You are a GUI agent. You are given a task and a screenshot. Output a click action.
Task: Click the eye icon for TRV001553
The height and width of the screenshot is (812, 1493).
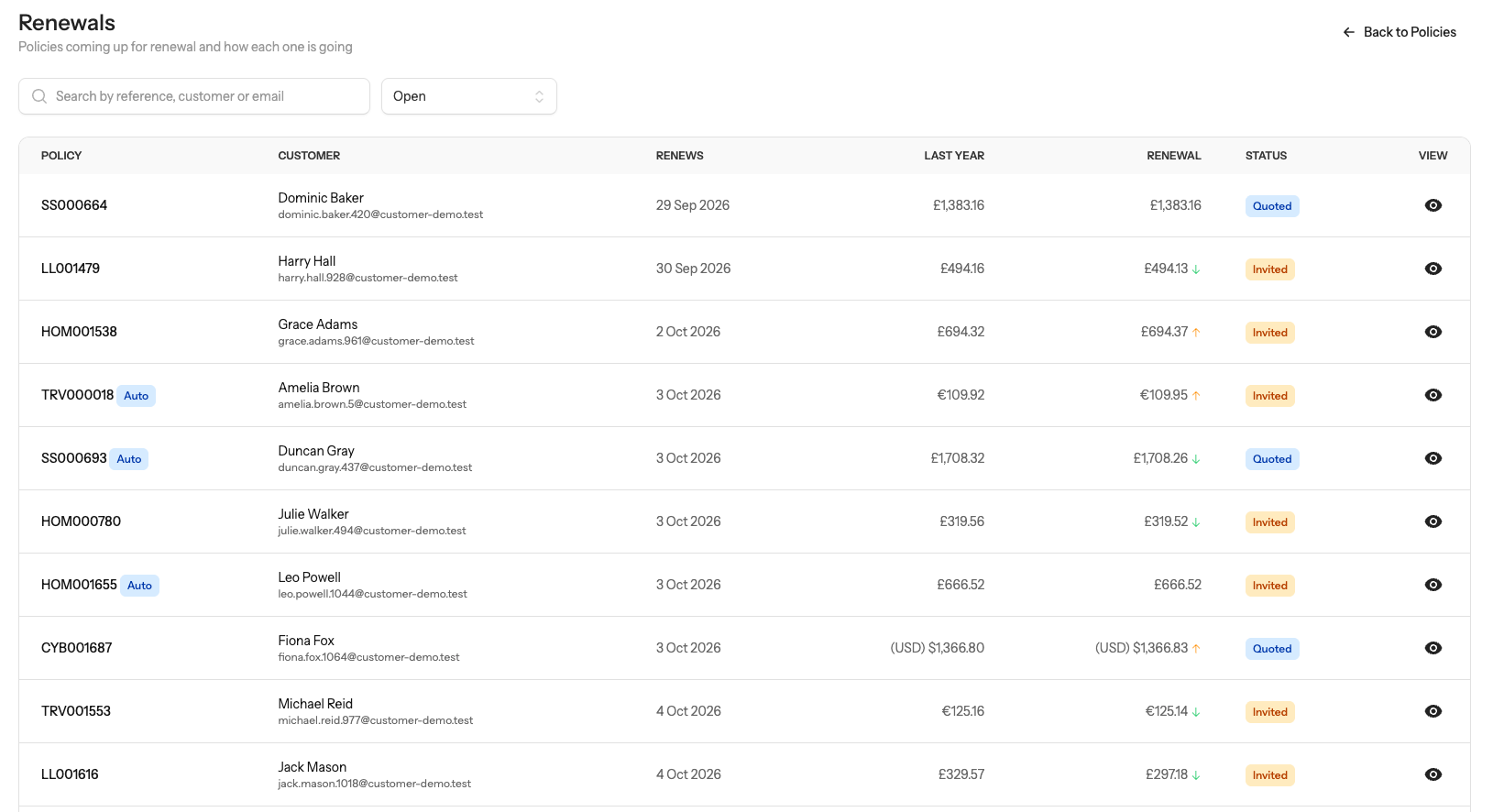[1433, 711]
